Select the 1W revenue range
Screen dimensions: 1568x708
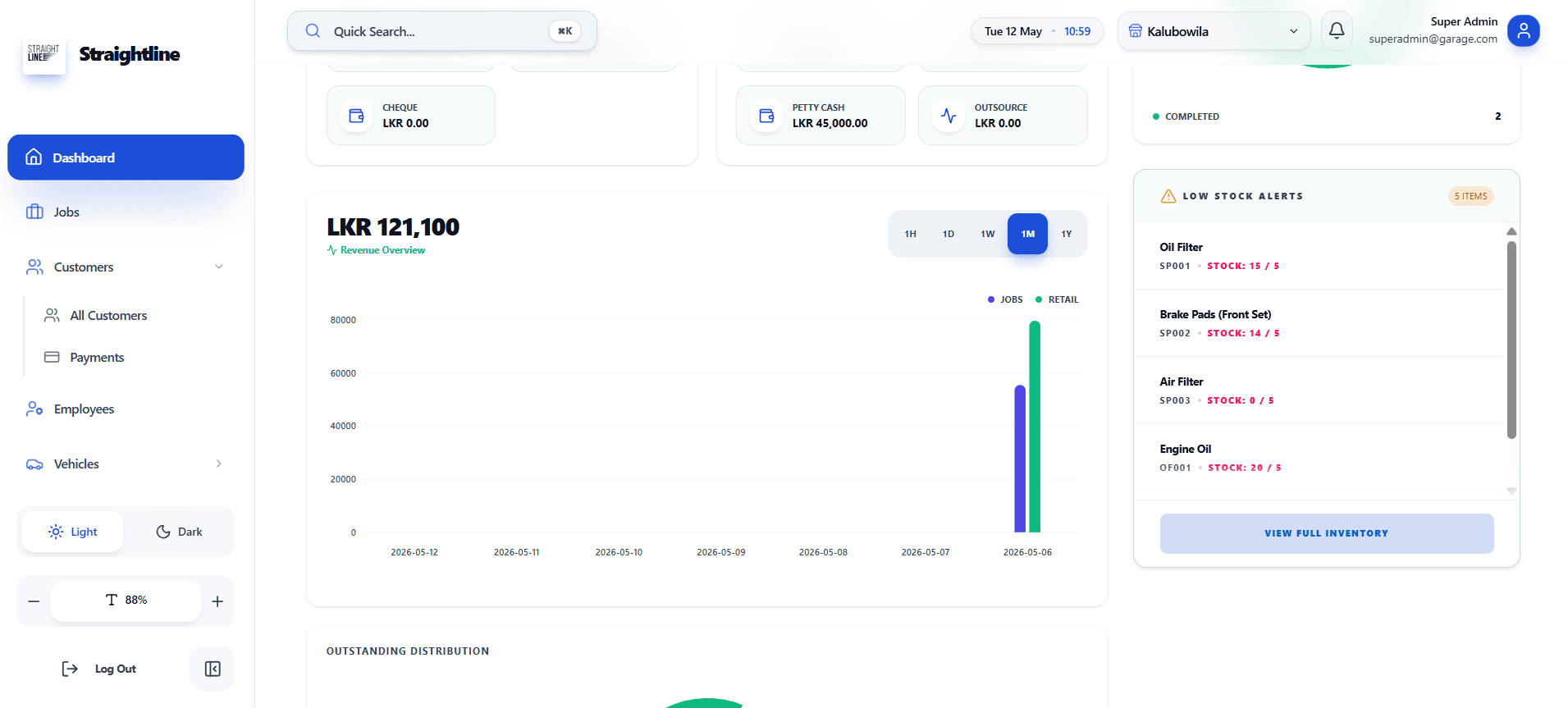[x=988, y=234]
